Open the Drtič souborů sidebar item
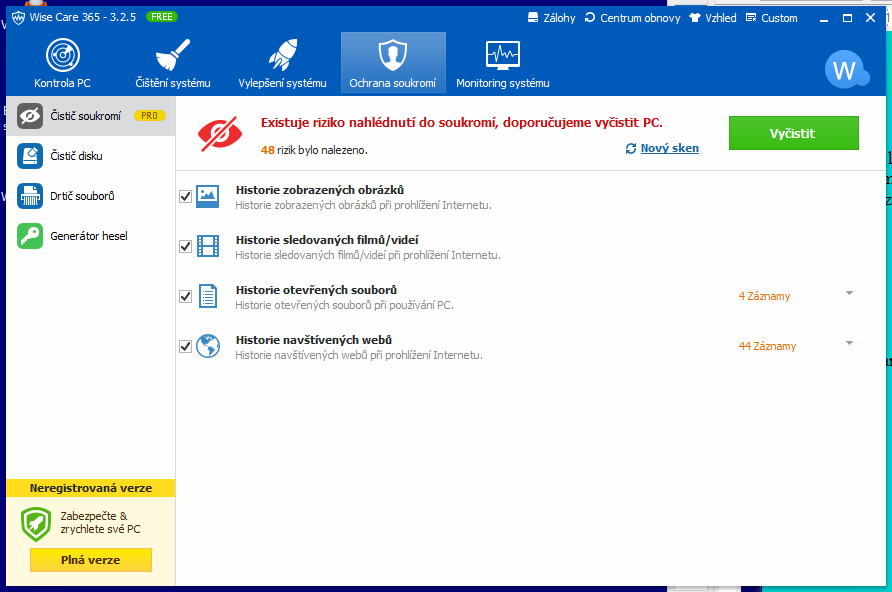The height and width of the screenshot is (592, 892). coord(91,196)
